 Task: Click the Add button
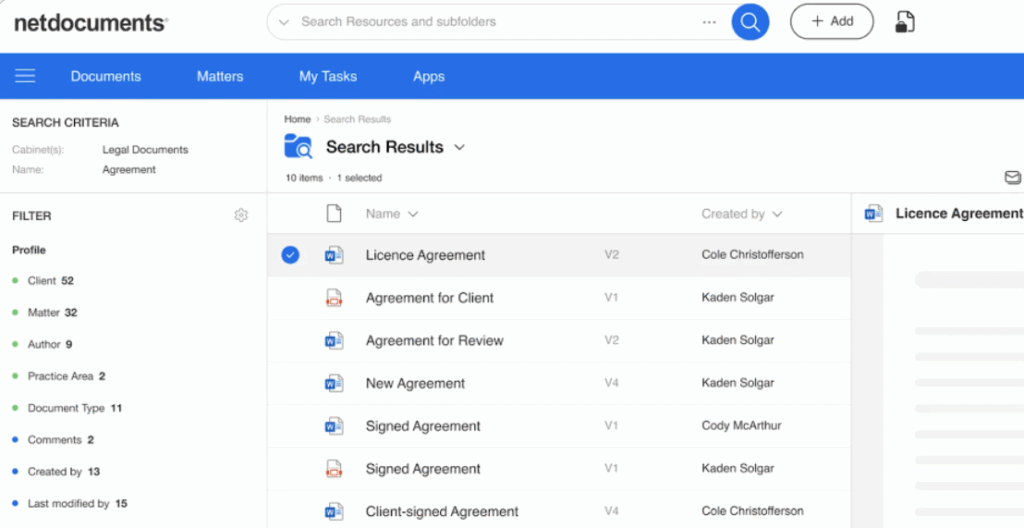pyautogui.click(x=831, y=21)
